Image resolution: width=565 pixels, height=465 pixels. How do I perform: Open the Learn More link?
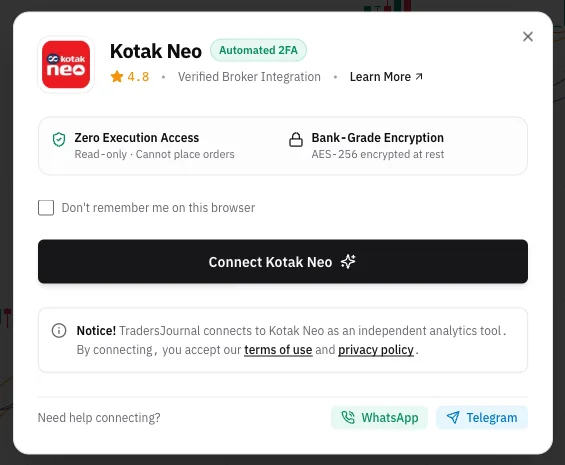(386, 77)
